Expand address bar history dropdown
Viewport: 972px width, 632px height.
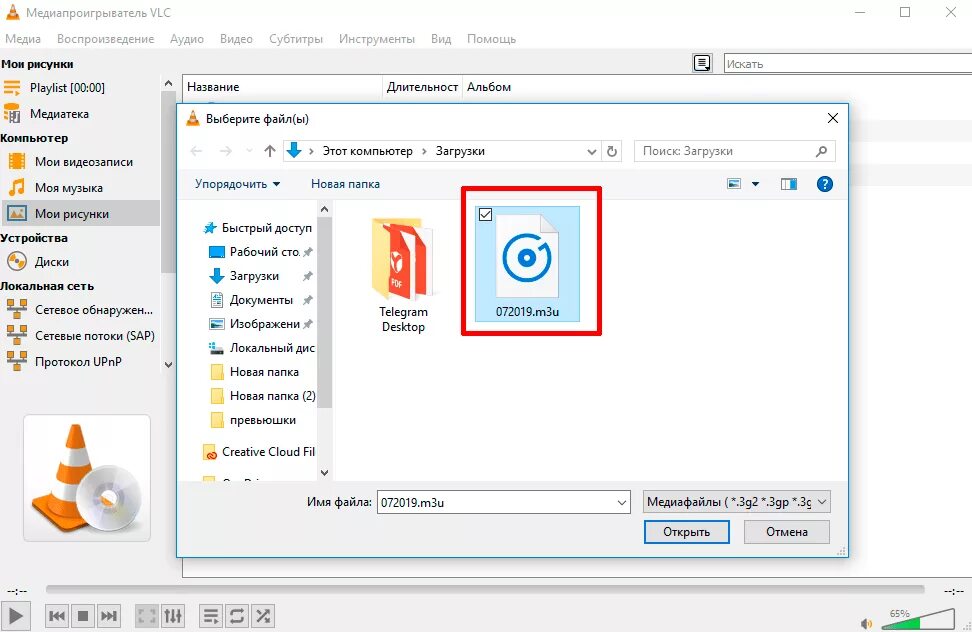[591, 151]
